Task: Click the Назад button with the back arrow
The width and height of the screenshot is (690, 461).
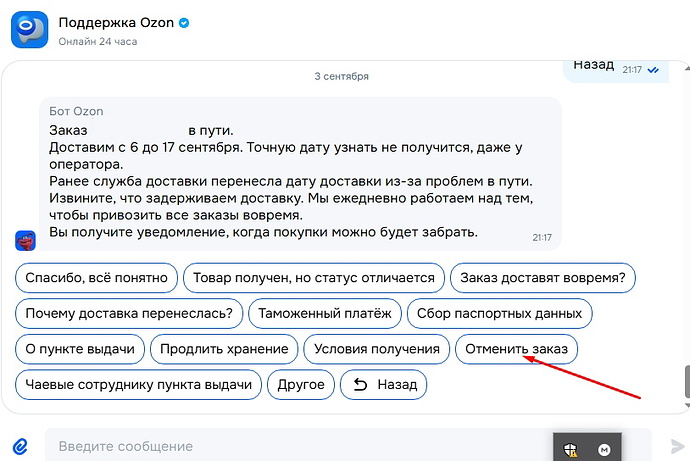Action: click(x=384, y=385)
